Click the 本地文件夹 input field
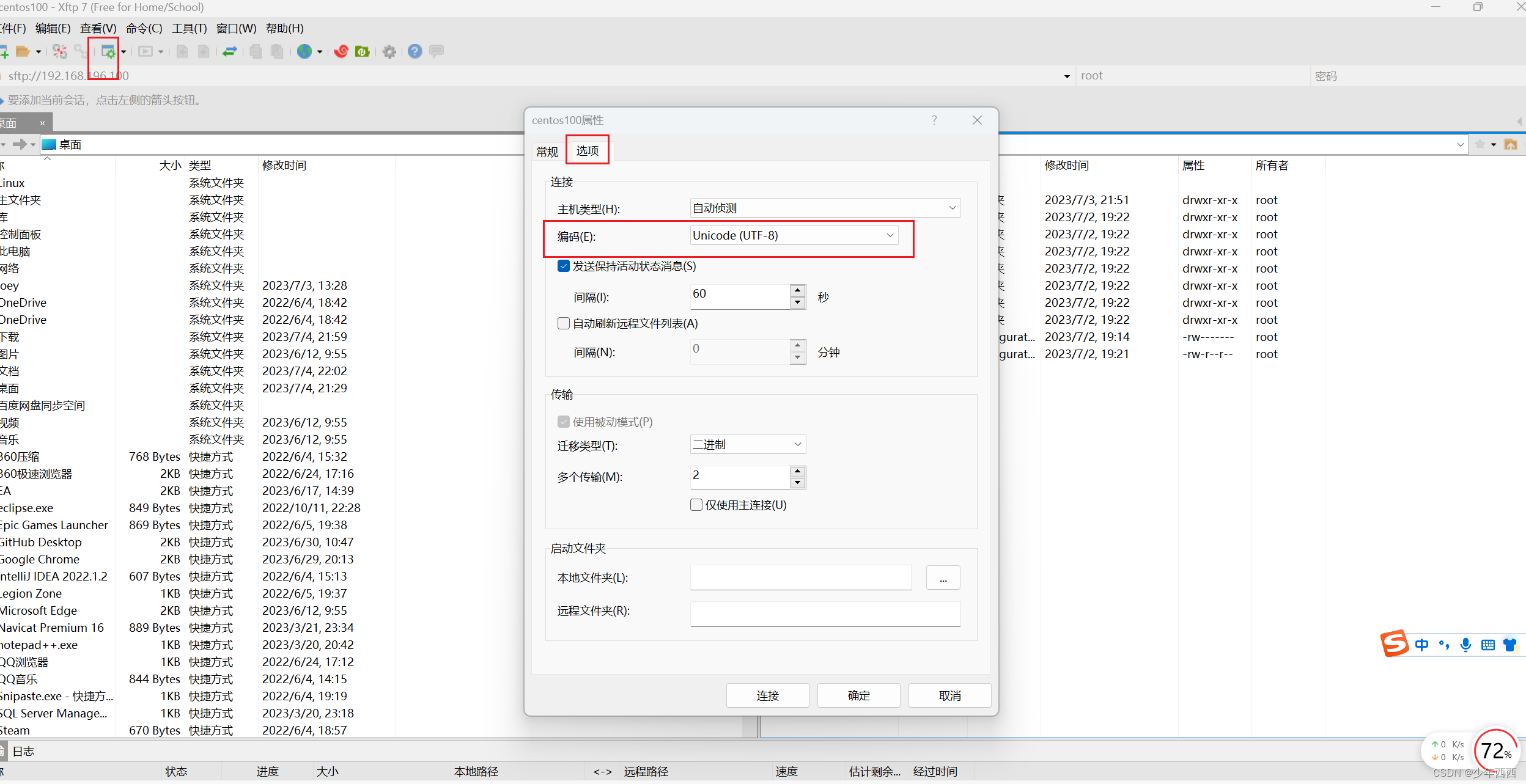This screenshot has width=1526, height=784. click(x=801, y=577)
